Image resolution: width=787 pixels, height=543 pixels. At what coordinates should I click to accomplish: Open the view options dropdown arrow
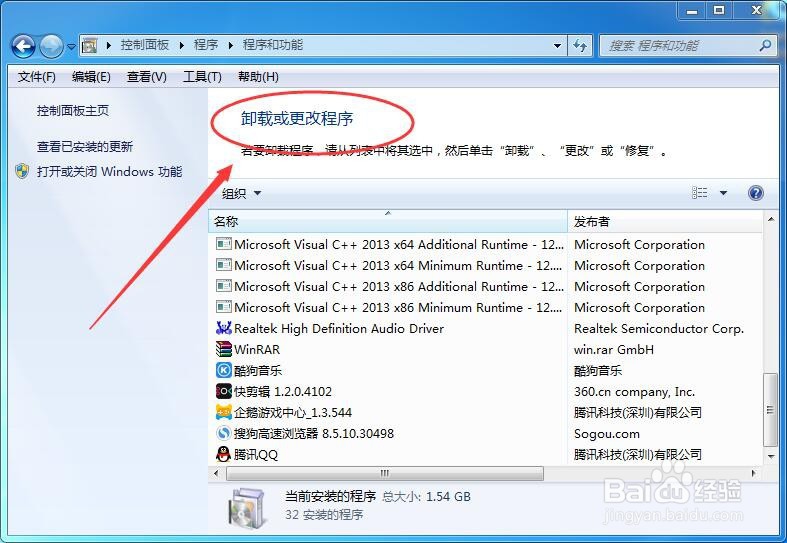pos(723,193)
